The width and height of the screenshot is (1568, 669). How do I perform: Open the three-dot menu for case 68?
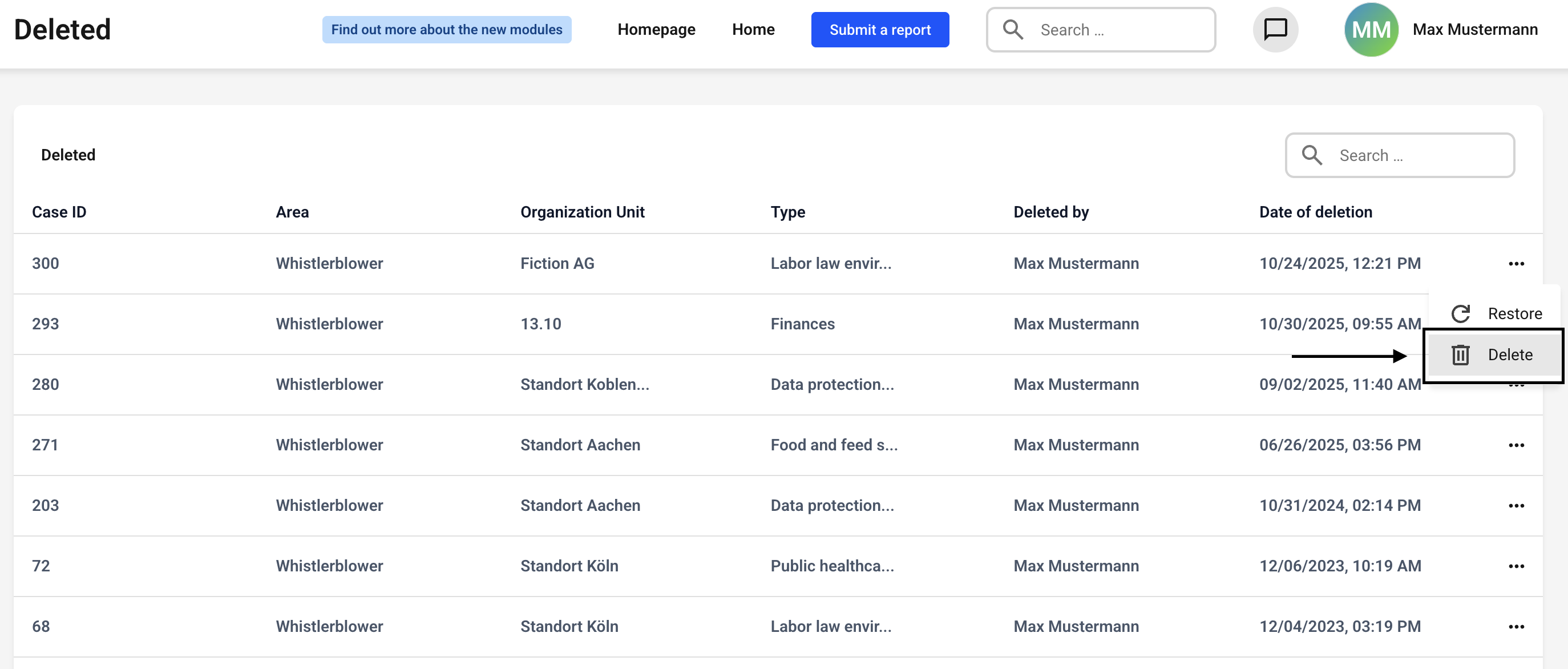point(1516,626)
